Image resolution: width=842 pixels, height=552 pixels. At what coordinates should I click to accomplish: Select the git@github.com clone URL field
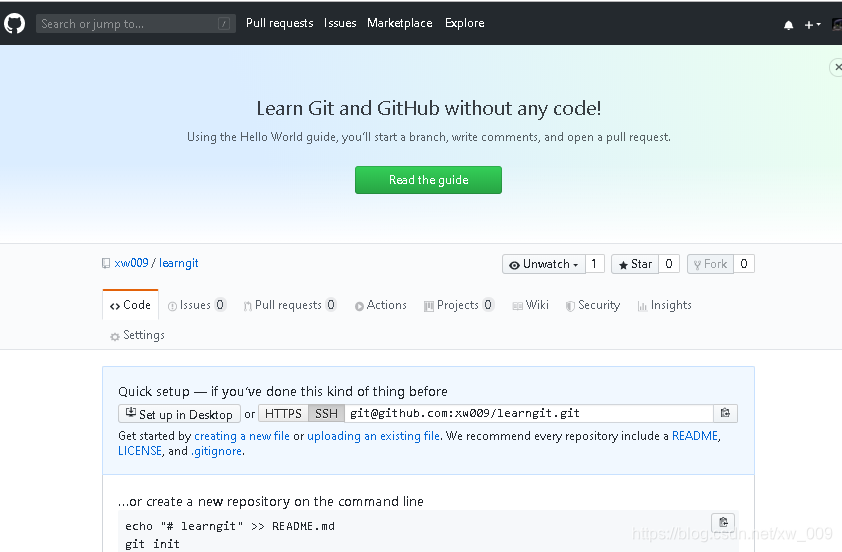(529, 413)
